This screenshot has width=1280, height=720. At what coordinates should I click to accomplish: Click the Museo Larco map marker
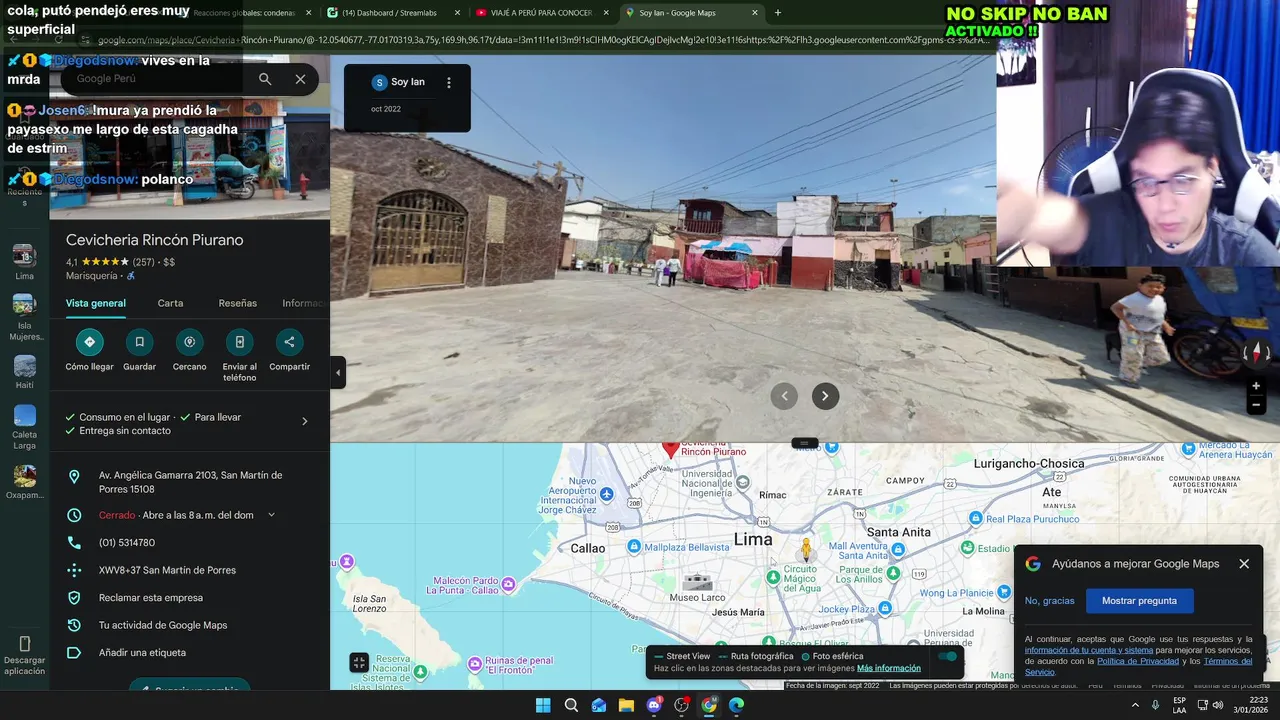pos(697,581)
